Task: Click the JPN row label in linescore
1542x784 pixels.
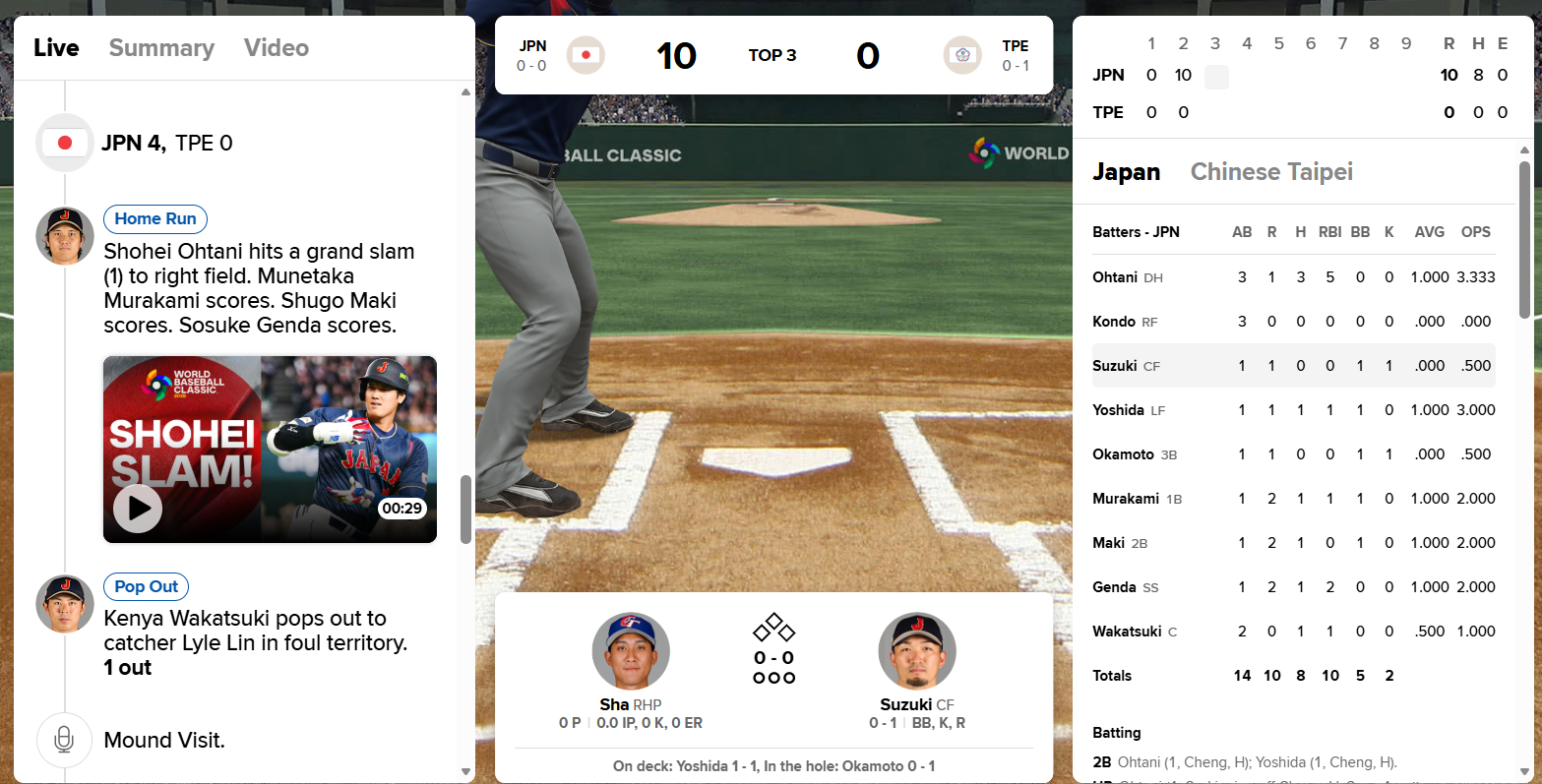Action: [x=1108, y=75]
